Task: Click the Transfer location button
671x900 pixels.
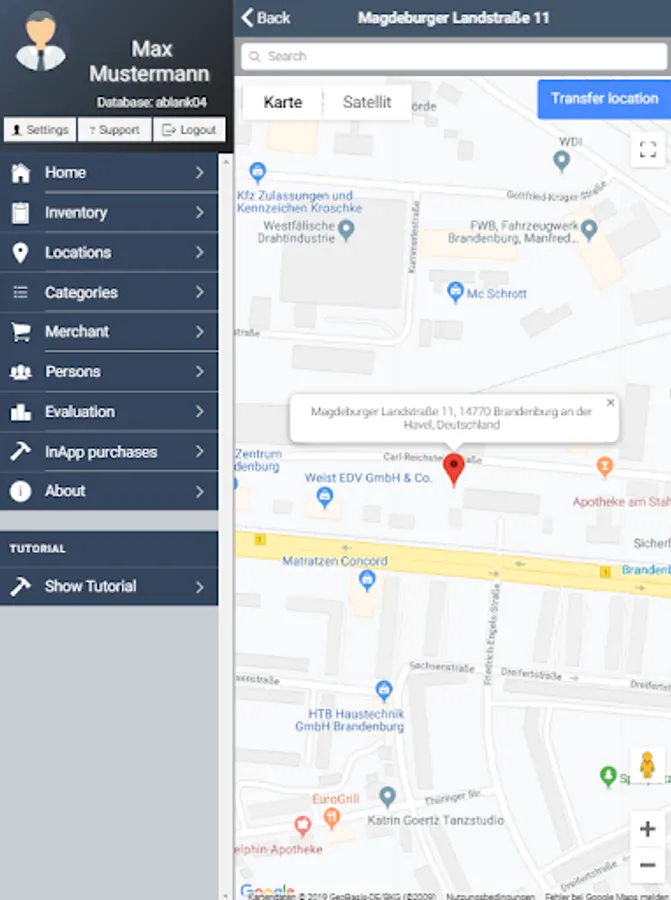Action: (604, 99)
